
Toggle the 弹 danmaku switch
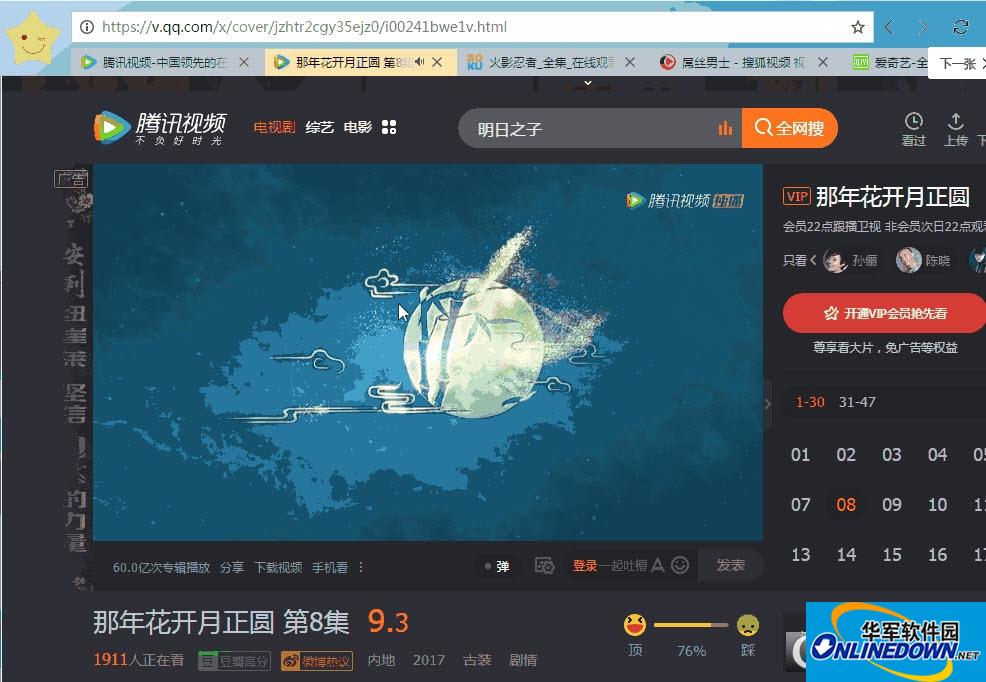pyautogui.click(x=497, y=566)
